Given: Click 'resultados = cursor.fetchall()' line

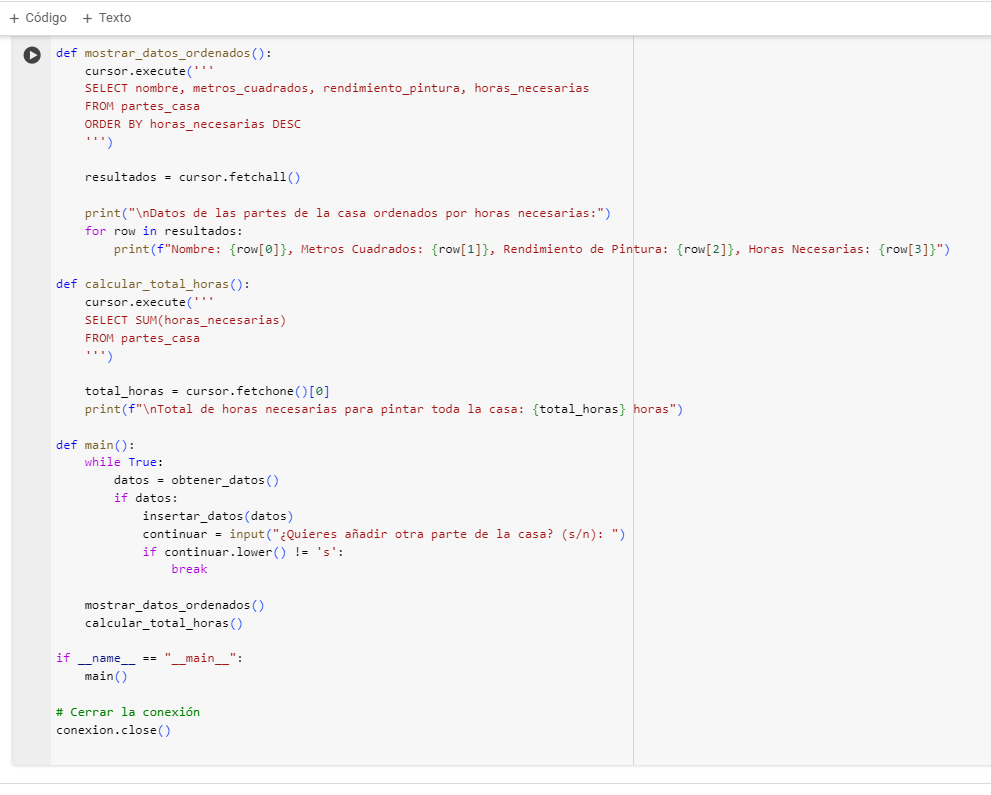Looking at the screenshot, I should click(193, 177).
